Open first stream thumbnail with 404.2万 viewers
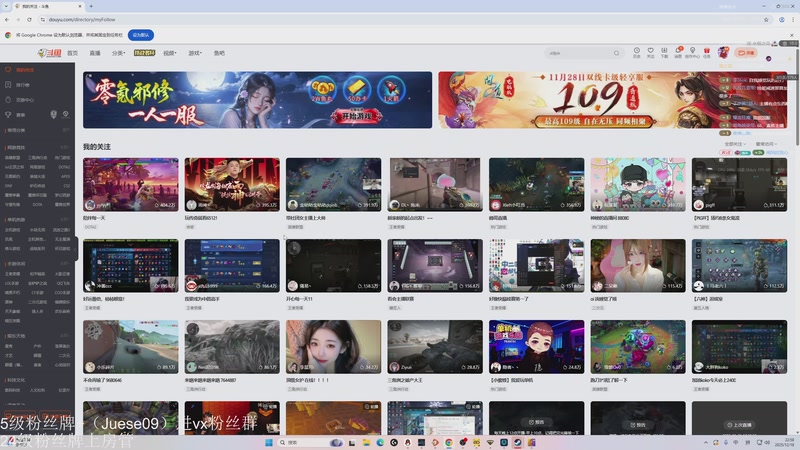800x450 pixels. (x=131, y=184)
